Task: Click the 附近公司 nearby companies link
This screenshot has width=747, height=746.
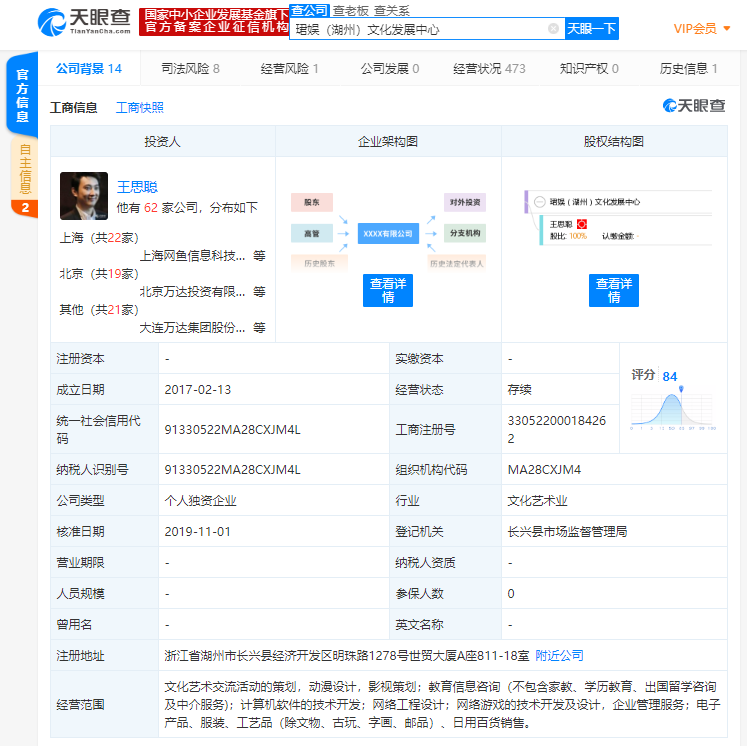Action: (559, 656)
